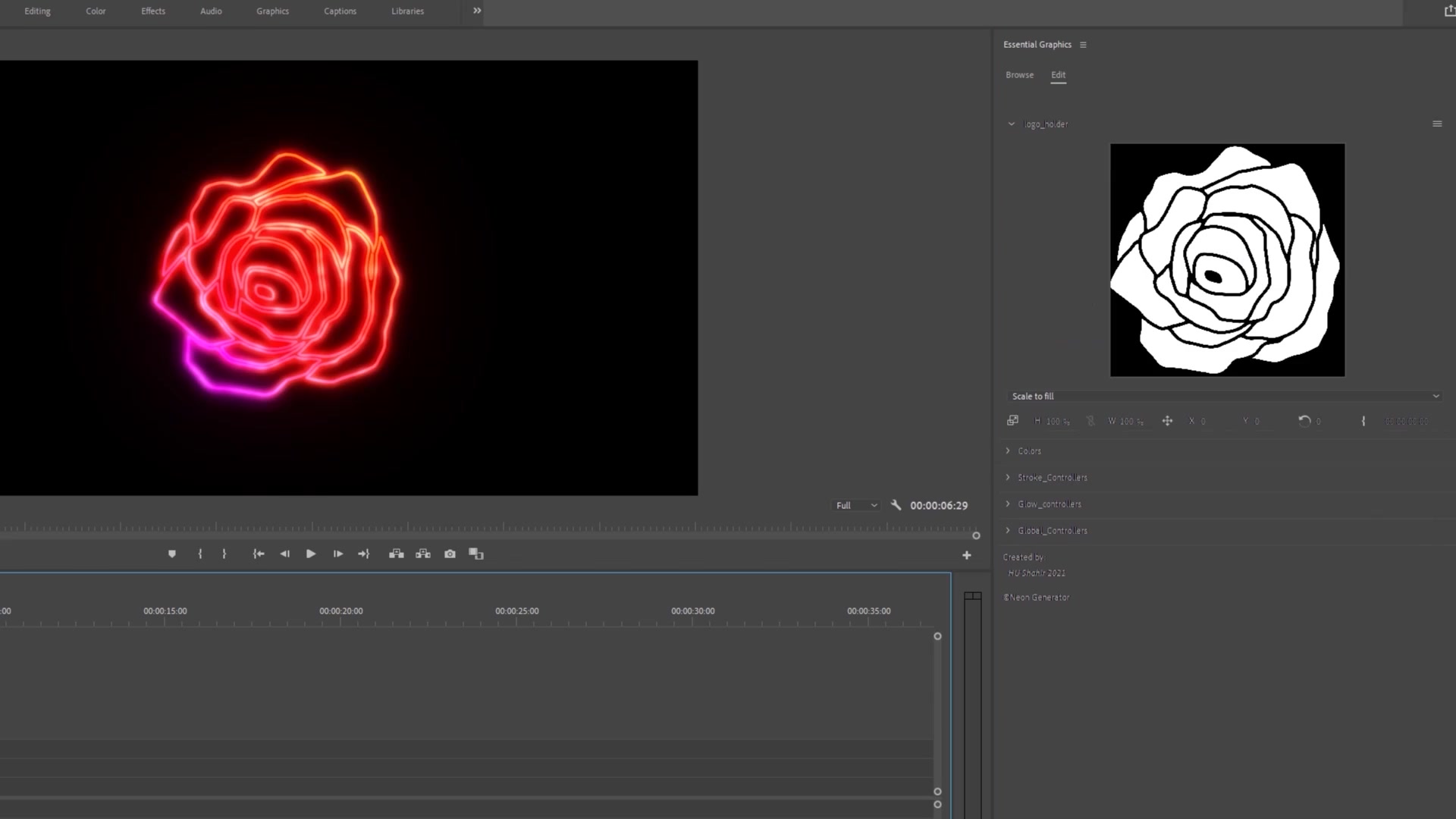Viewport: 1456px width, 819px height.
Task: Click the Y position value
Action: tap(1257, 422)
